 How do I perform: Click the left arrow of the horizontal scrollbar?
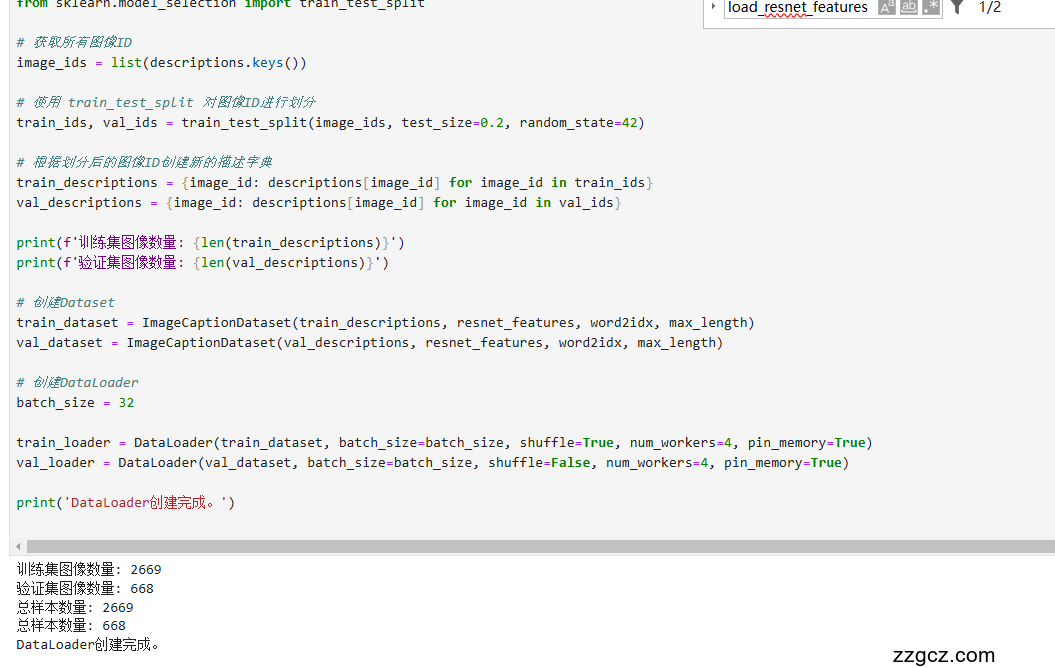pyautogui.click(x=17, y=547)
